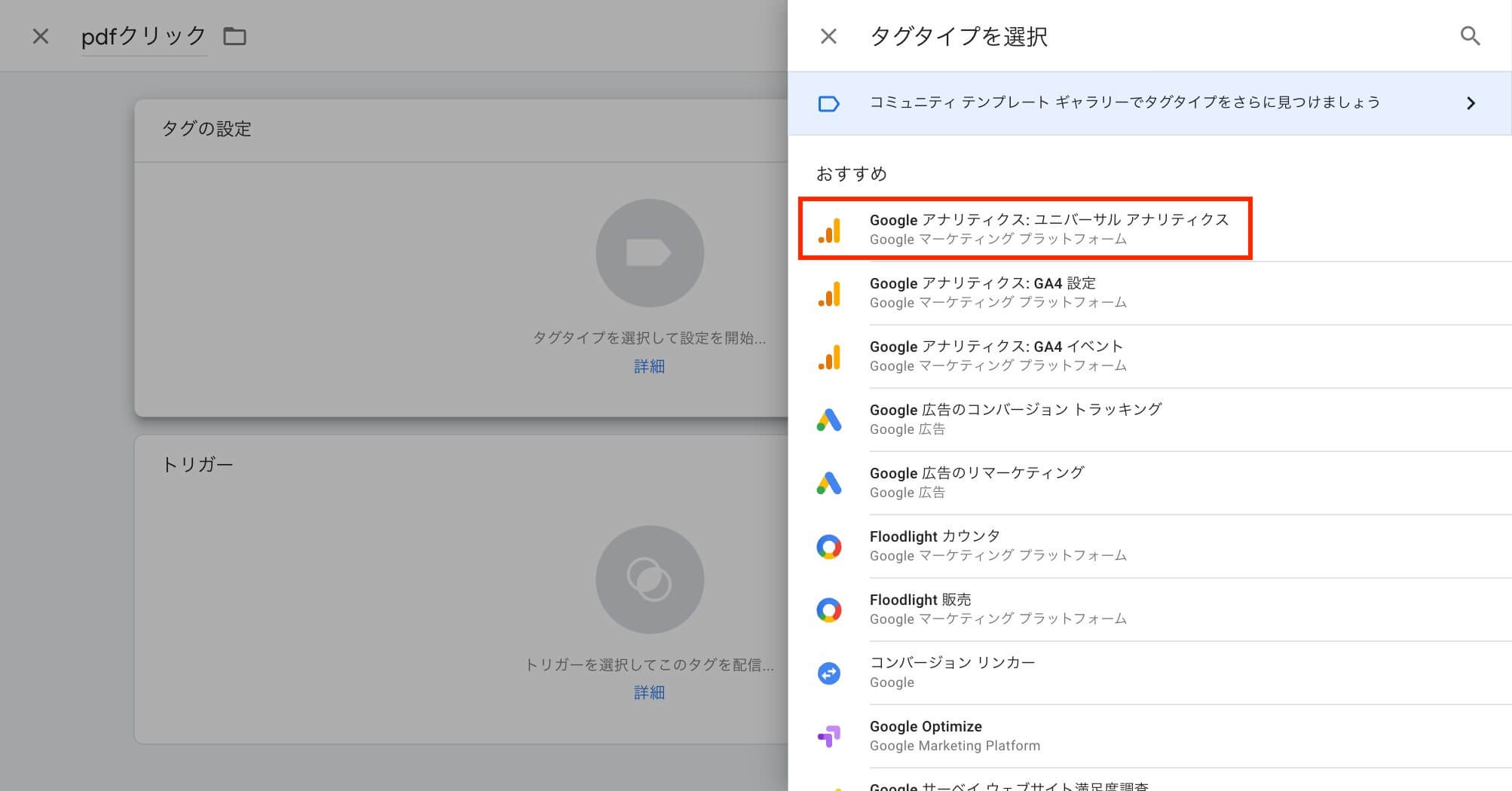
Task: Click the Google Optimize purple icon
Action: (x=829, y=736)
